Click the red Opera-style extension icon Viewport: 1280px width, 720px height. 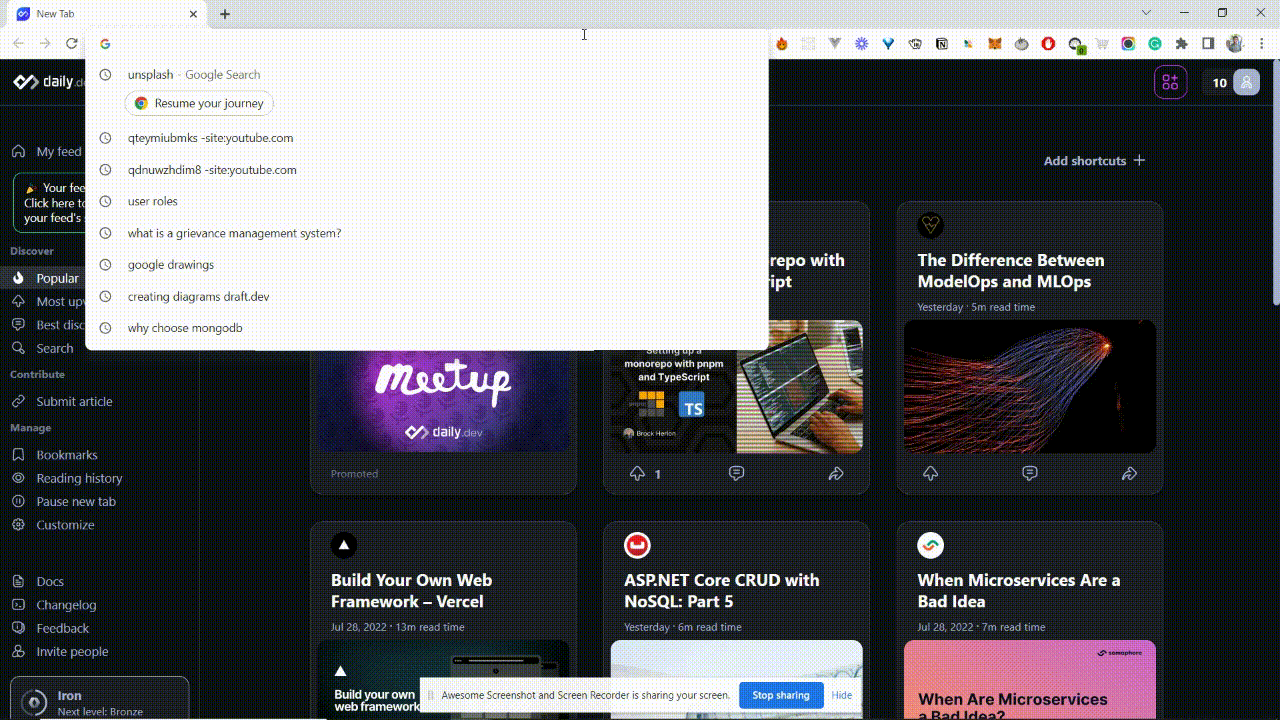(x=1048, y=44)
